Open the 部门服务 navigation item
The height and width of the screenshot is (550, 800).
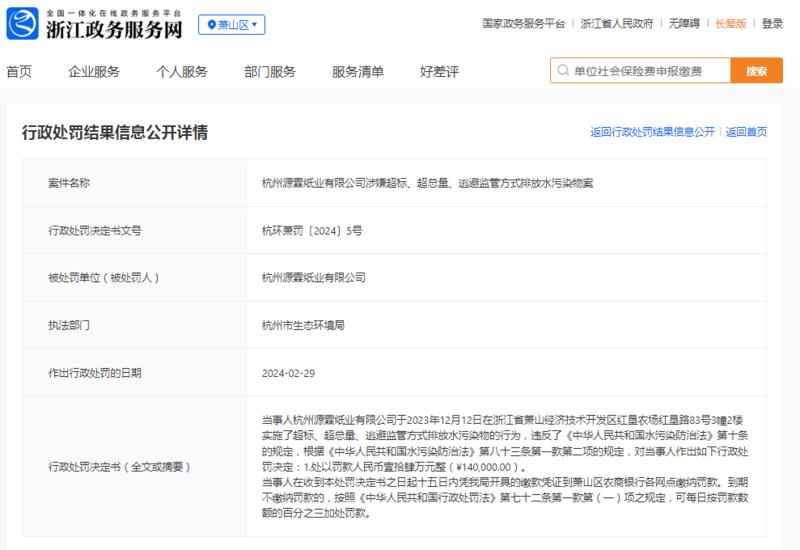270,72
